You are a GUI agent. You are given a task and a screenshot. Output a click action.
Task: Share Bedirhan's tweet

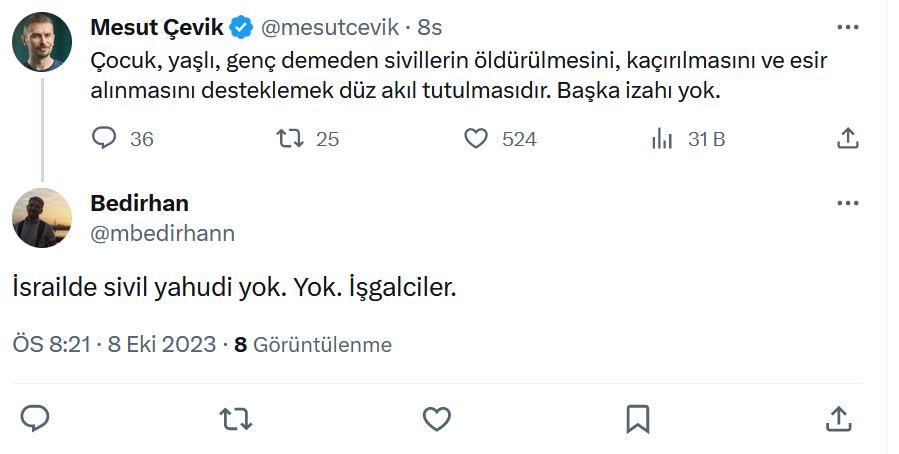838,417
